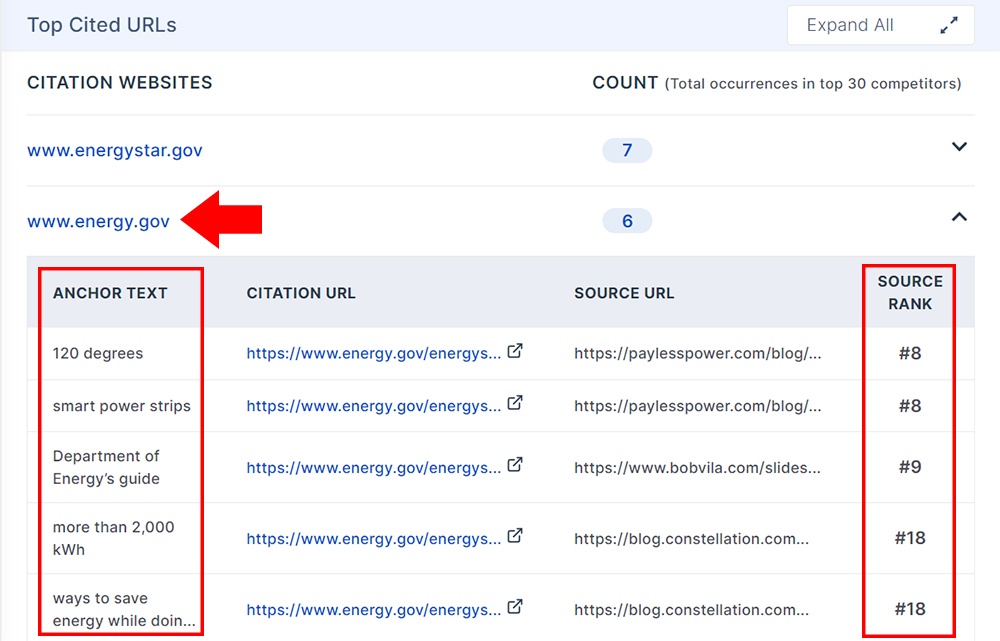Open citation URL for 'Department of Energy's guide' row
1000x641 pixels.
374,468
